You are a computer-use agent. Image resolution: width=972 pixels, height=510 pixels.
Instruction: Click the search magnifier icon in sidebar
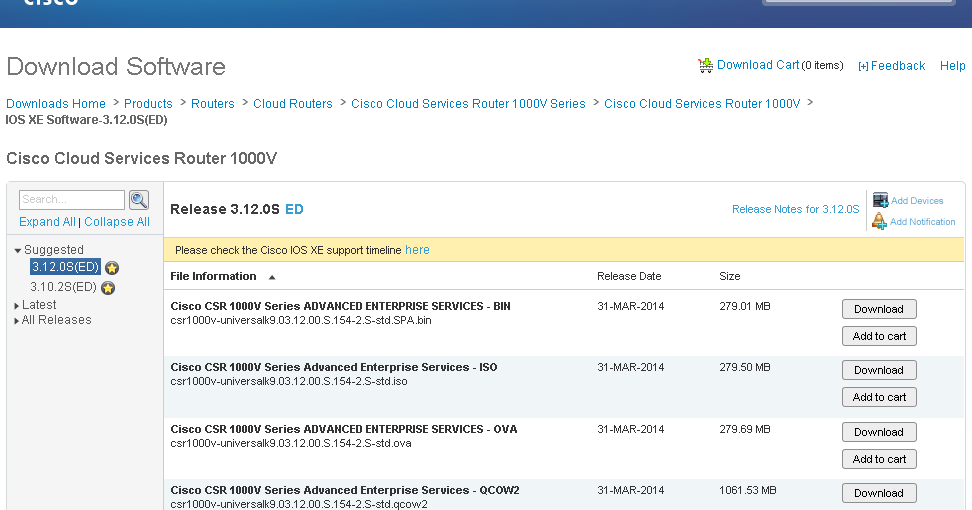pos(139,200)
